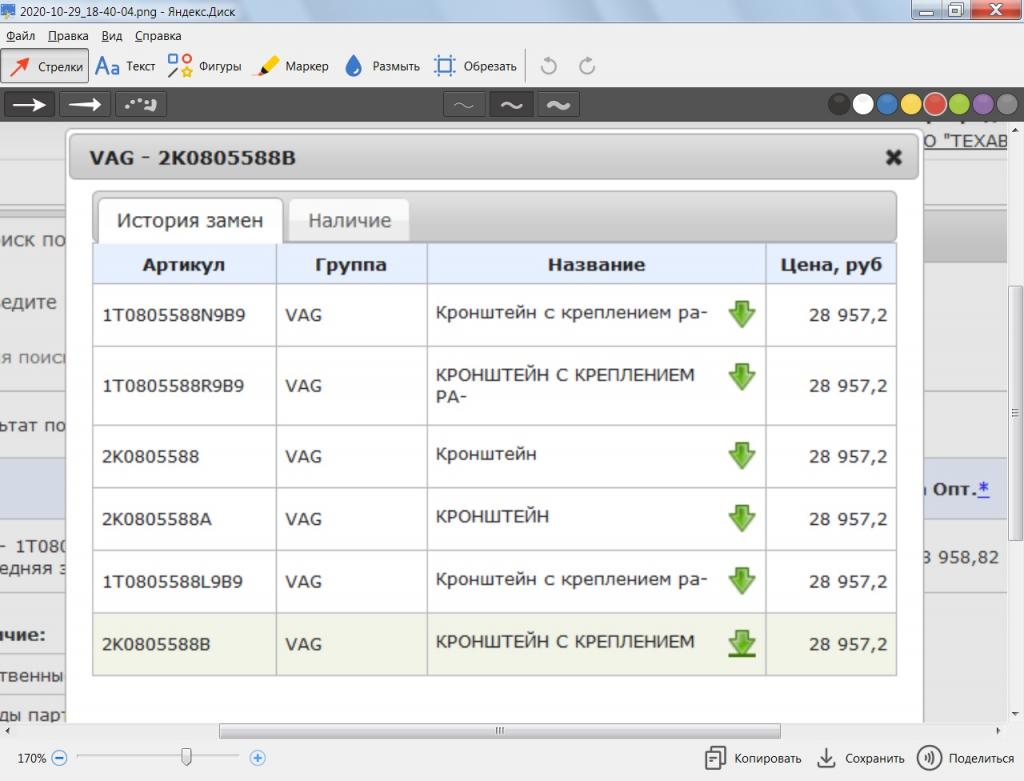The height and width of the screenshot is (781, 1024).
Task: Click Сохранить save button
Action: [x=861, y=758]
